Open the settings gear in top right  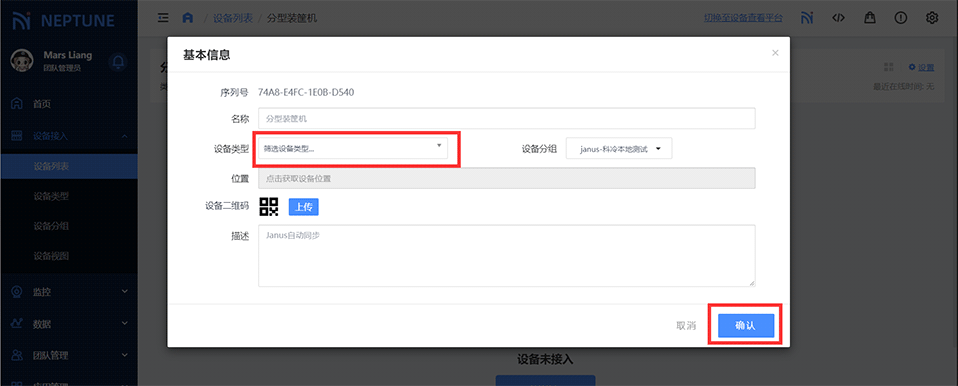click(932, 18)
